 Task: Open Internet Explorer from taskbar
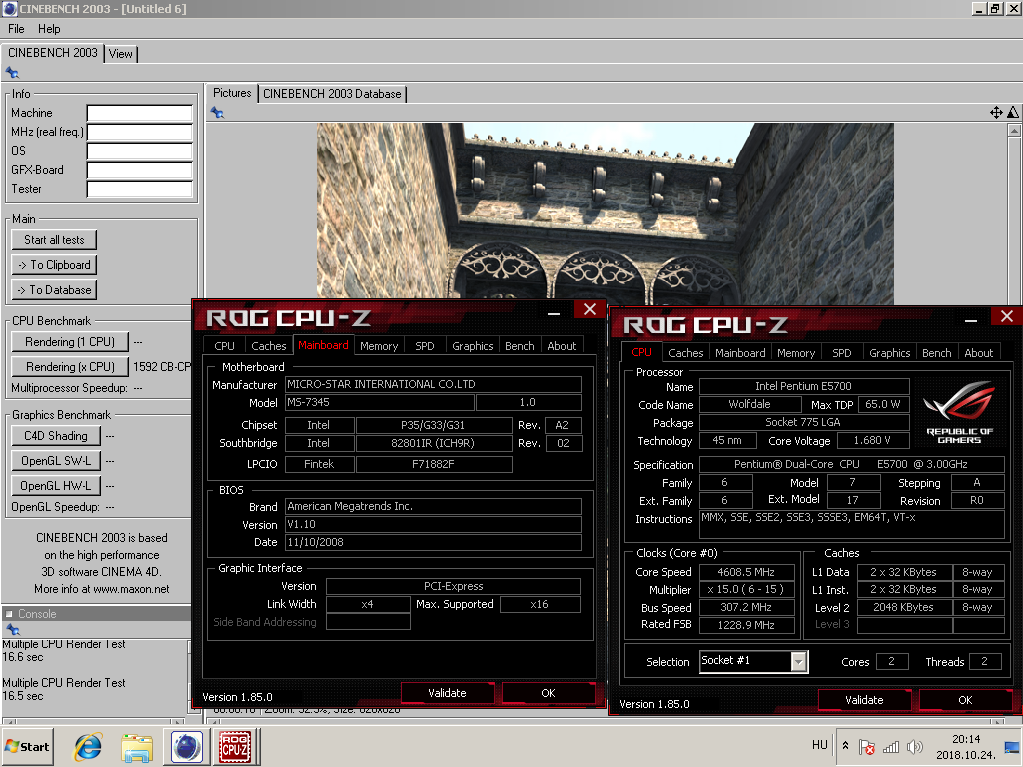(x=88, y=746)
